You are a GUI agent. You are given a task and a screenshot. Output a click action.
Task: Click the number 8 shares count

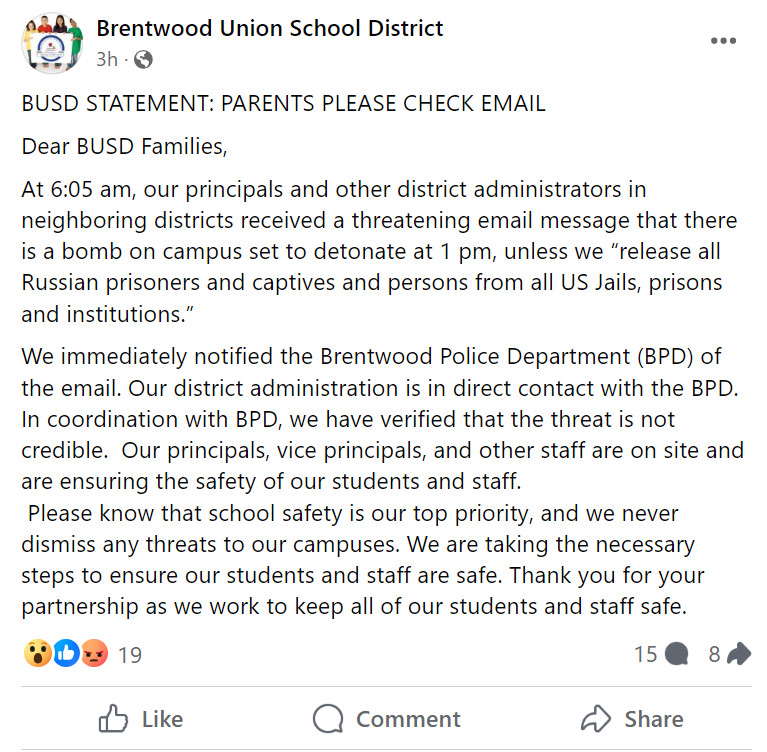pos(714,654)
